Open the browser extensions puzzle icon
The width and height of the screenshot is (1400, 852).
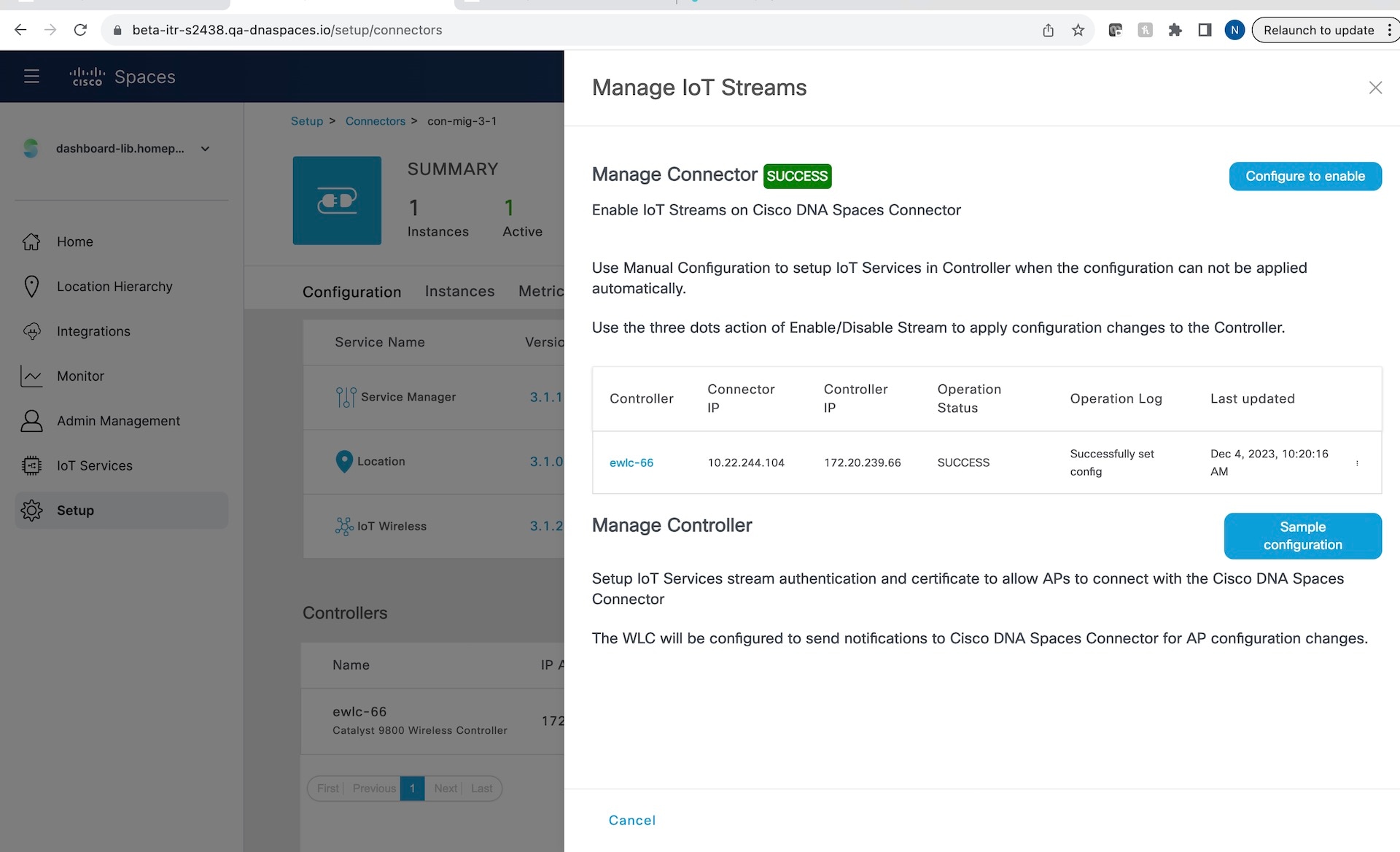click(x=1175, y=30)
